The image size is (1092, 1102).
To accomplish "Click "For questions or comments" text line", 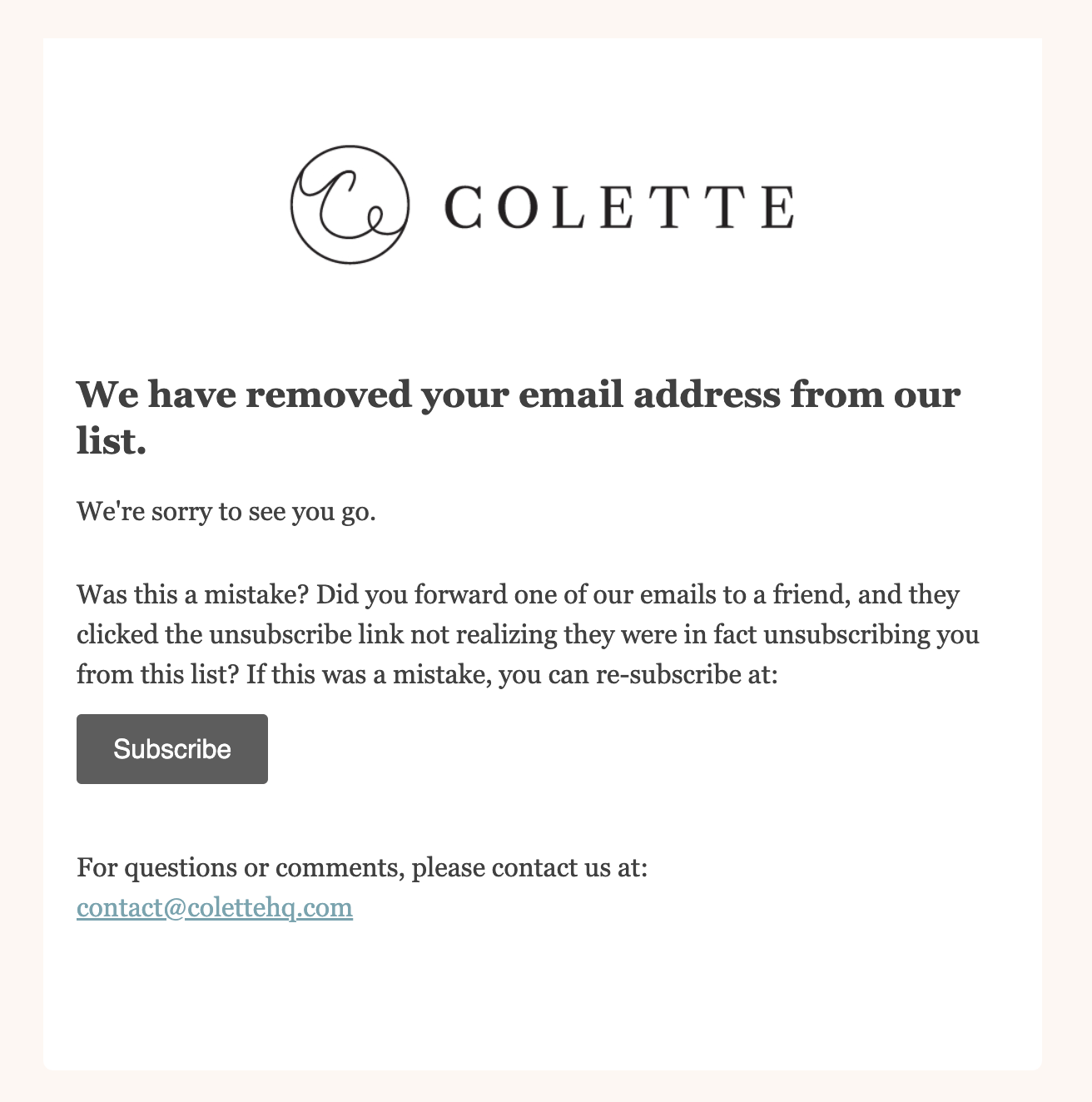I will 240,868.
